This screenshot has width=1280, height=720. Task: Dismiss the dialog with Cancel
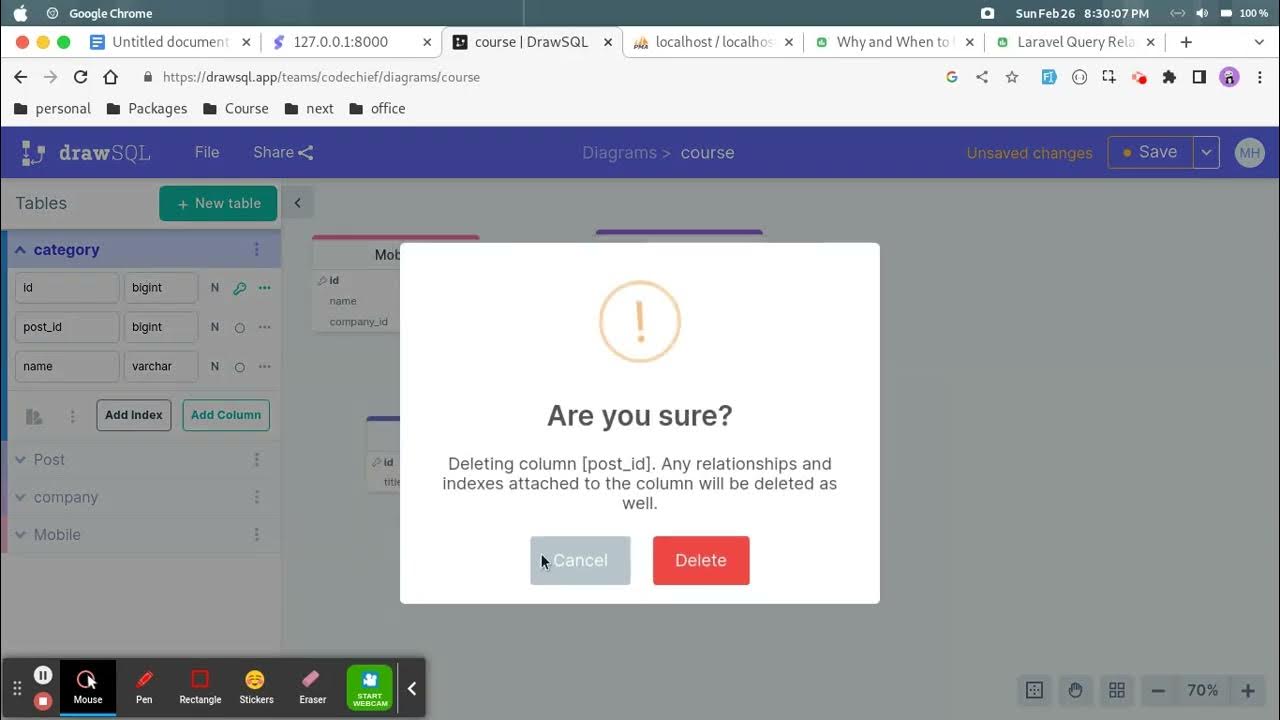(x=580, y=560)
